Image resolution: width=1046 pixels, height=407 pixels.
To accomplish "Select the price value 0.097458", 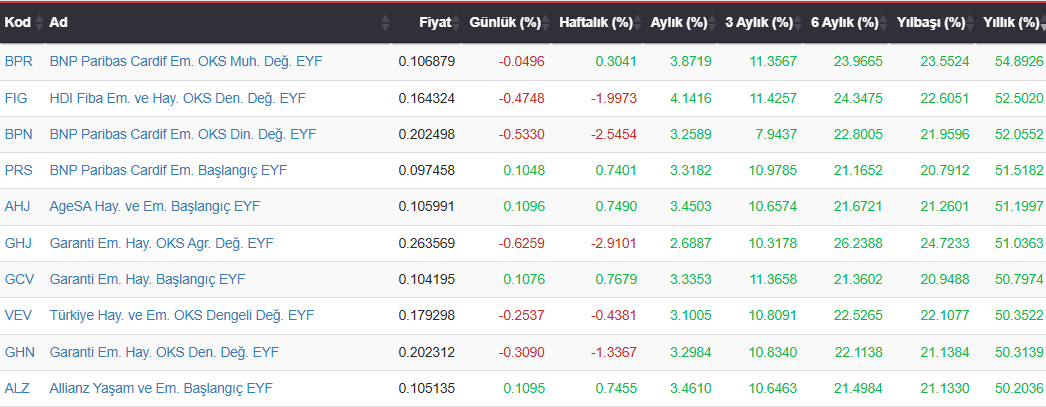I will [427, 170].
